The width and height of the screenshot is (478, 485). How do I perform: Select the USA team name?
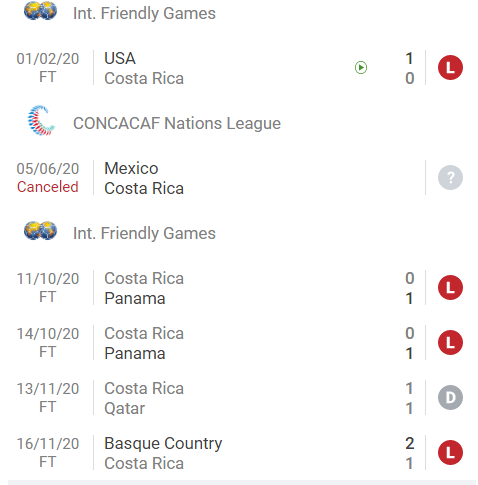tap(120, 58)
